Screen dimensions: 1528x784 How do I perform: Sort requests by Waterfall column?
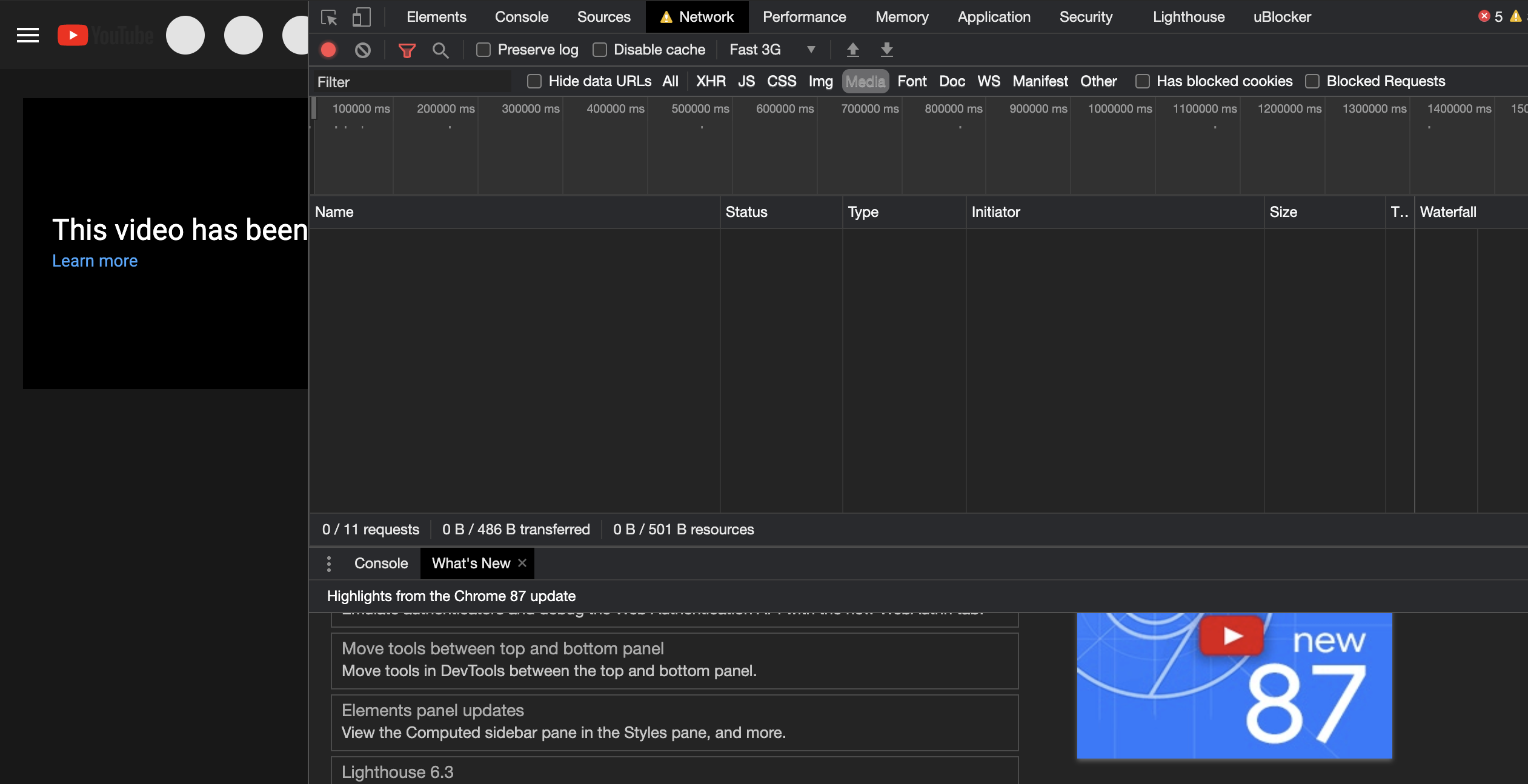[1471, 212]
